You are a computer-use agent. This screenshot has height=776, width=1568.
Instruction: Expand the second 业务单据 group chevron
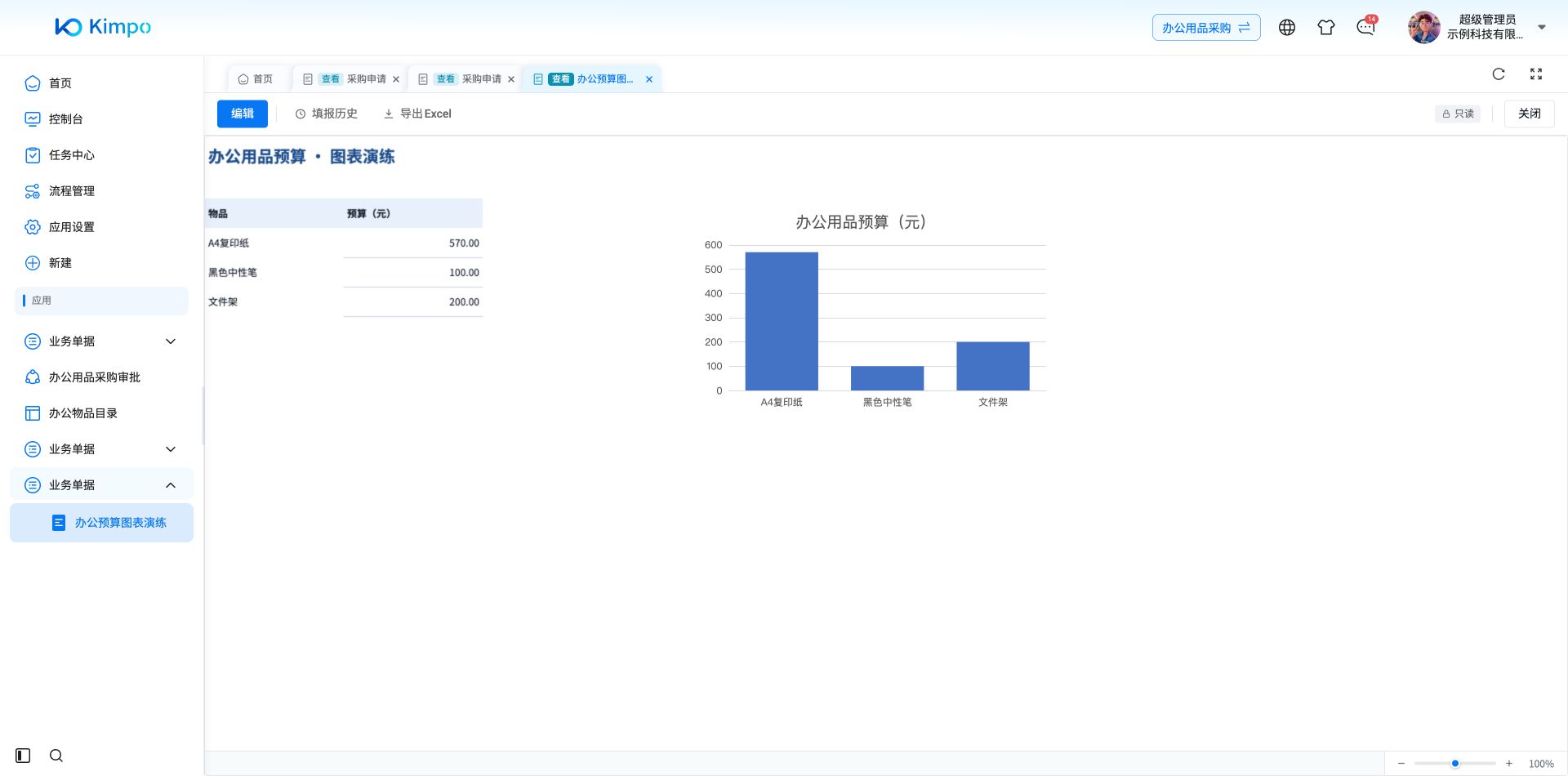click(x=171, y=449)
